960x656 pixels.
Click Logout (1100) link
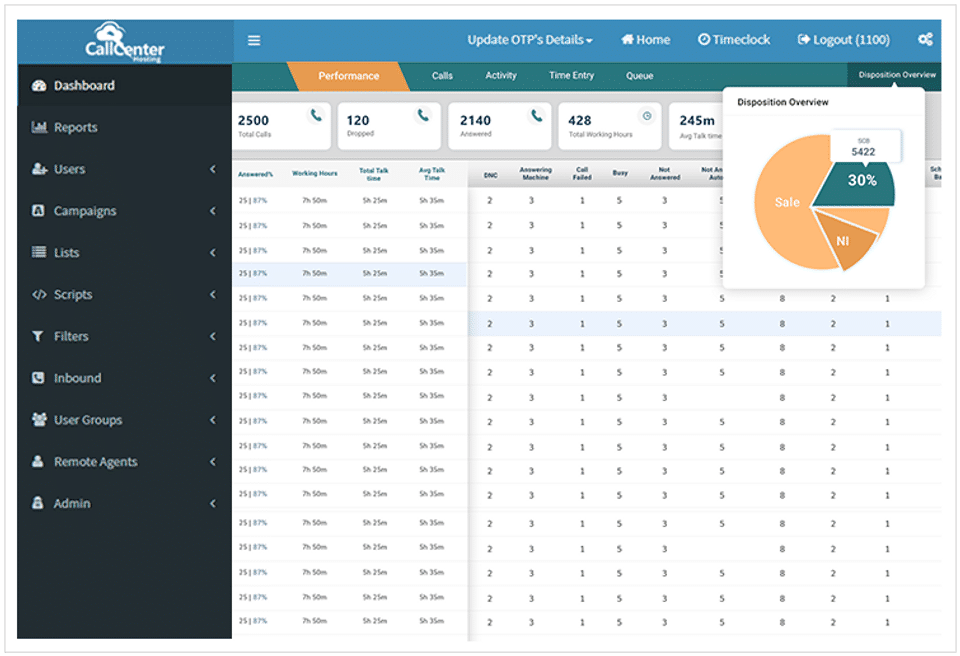pyautogui.click(x=843, y=40)
